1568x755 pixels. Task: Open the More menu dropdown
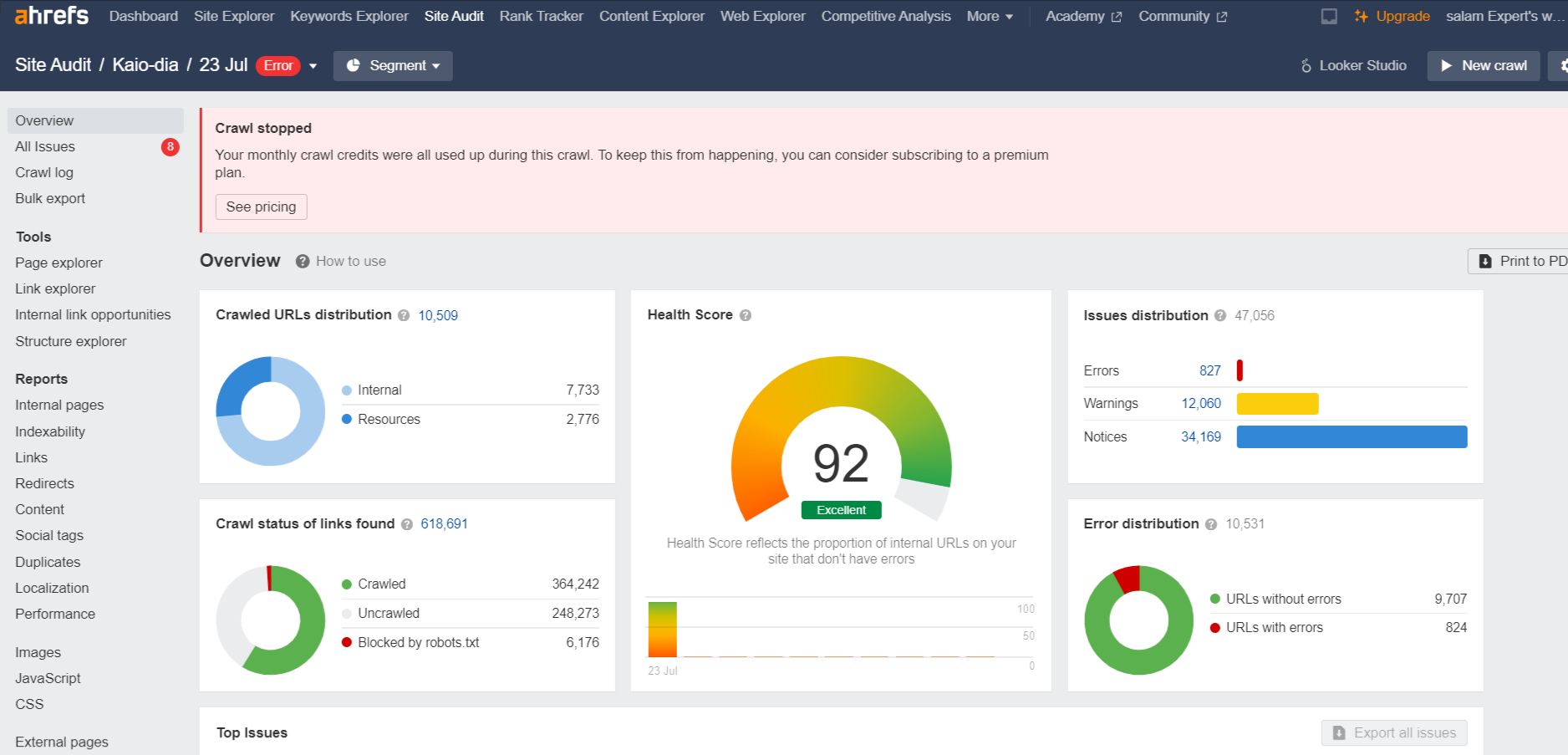click(990, 16)
